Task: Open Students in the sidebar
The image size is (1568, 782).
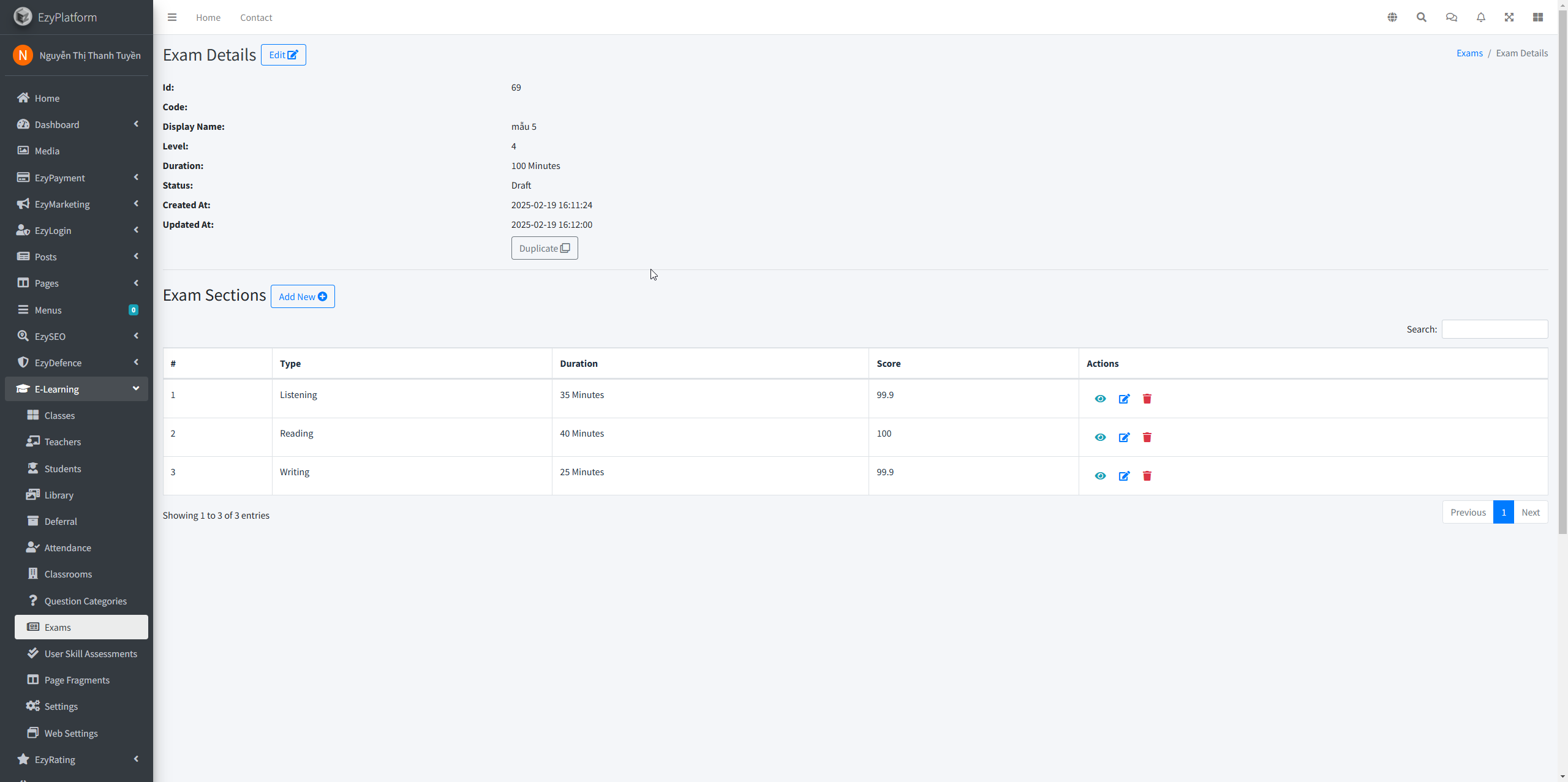Action: [62, 468]
